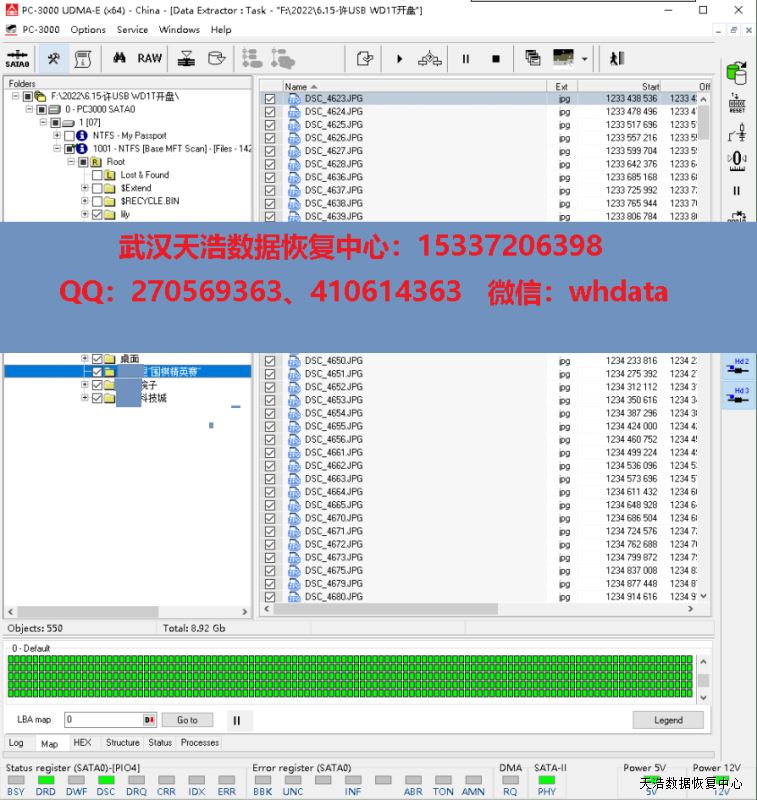Click the exit running-man toolbar icon
The width and height of the screenshot is (757, 800).
[616, 59]
